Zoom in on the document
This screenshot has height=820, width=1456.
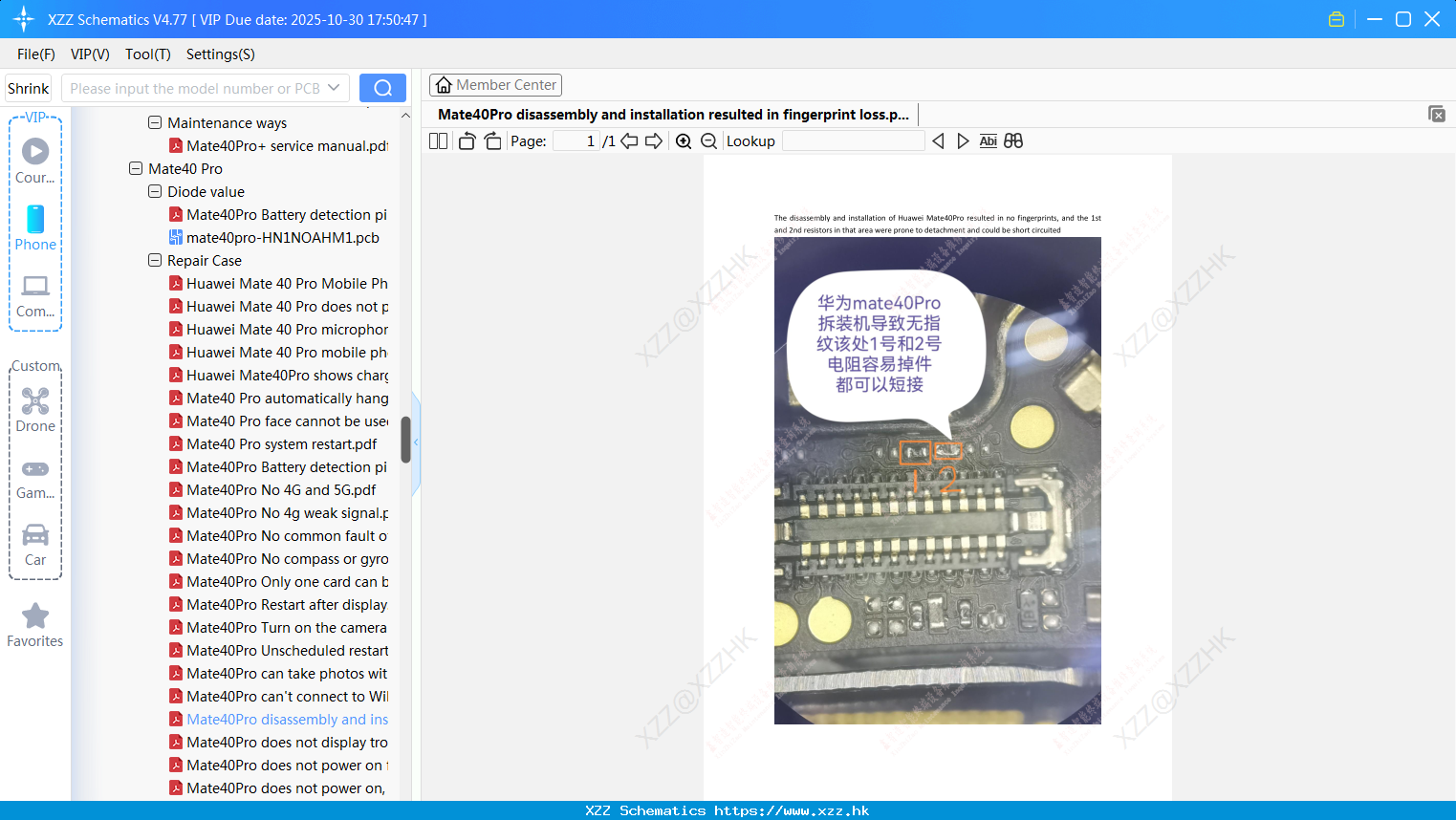pyautogui.click(x=684, y=140)
